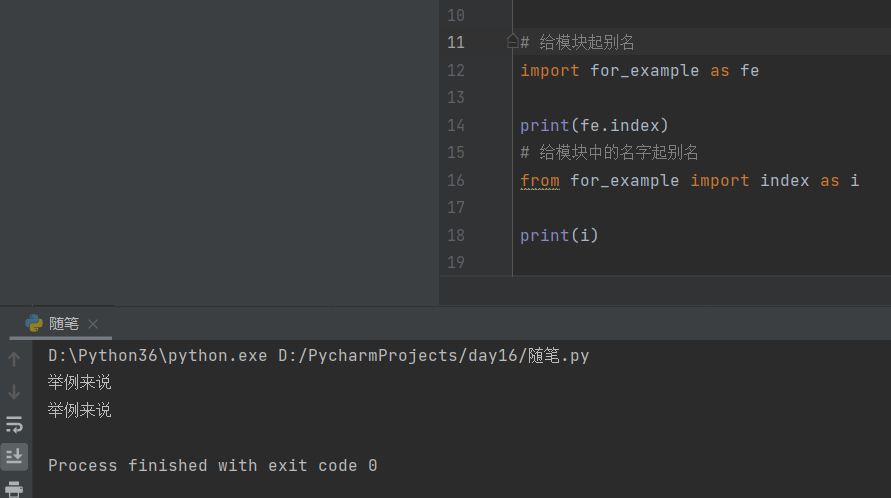
Task: Click the Python icon on run tab
Action: pos(34,323)
